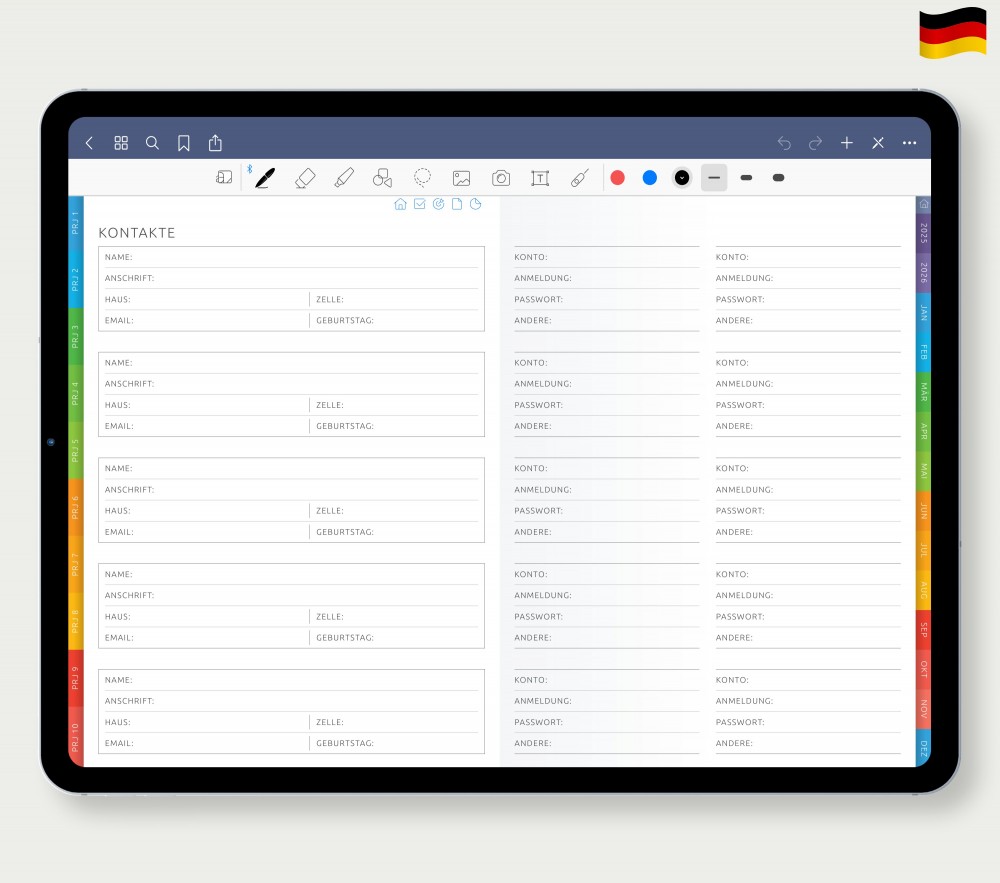Select the Highlighter tool
Screen dimensions: 1000x883
(344, 178)
